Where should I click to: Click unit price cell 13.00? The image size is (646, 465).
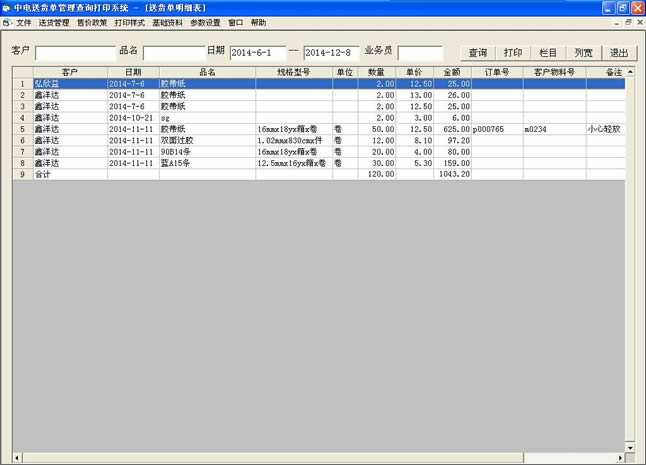click(x=414, y=95)
